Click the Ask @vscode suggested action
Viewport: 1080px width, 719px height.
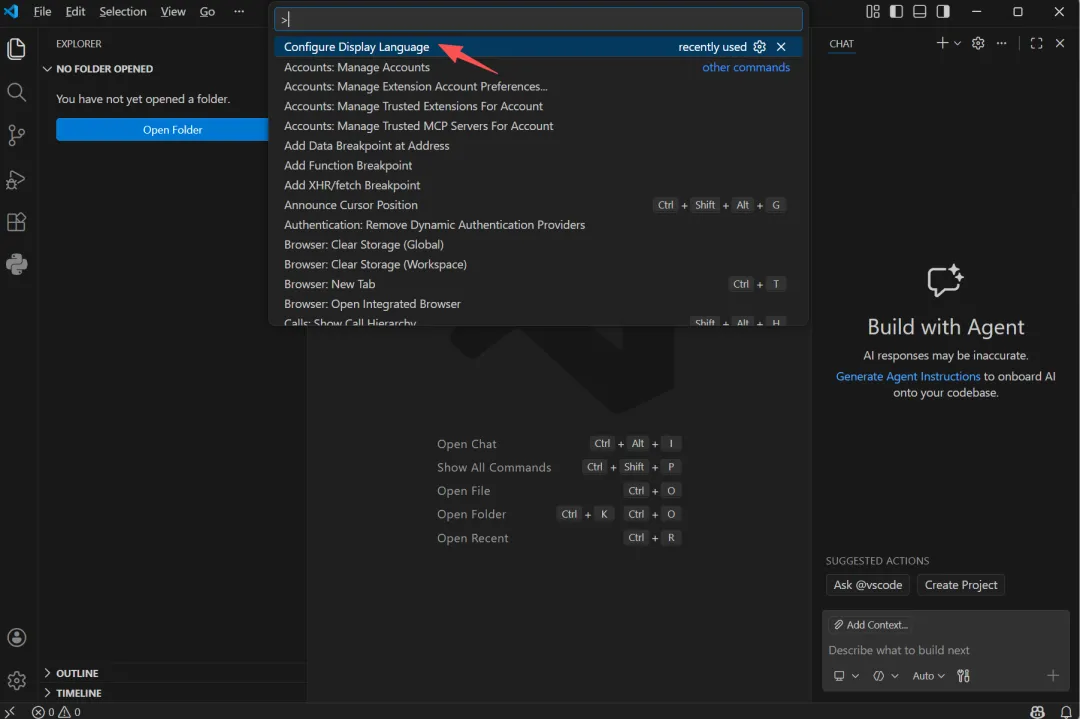click(x=868, y=585)
